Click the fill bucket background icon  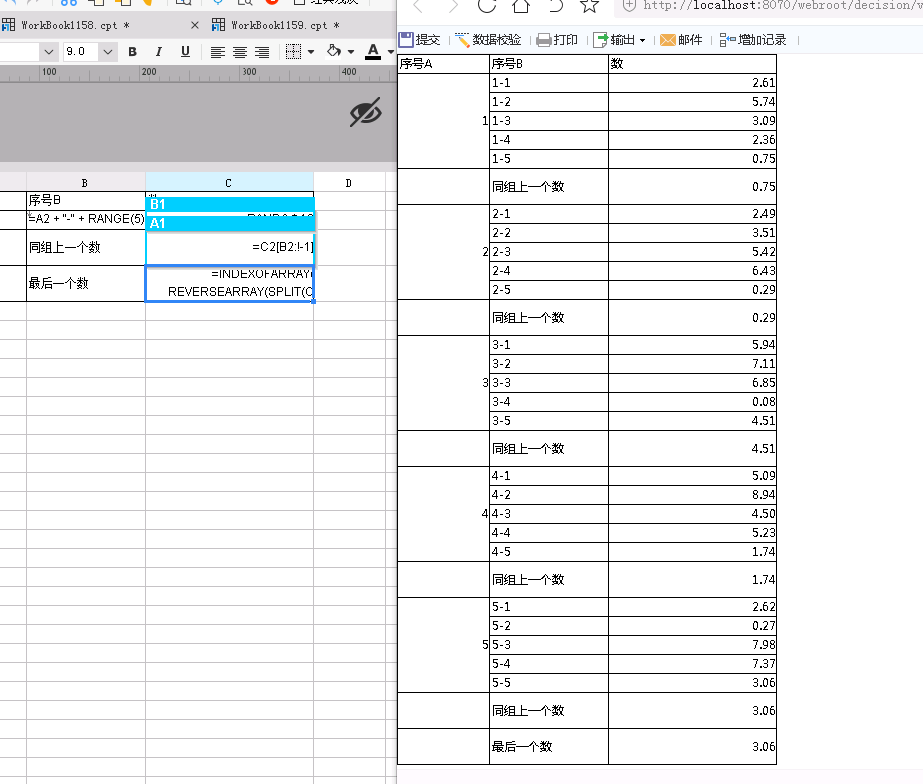[334, 51]
